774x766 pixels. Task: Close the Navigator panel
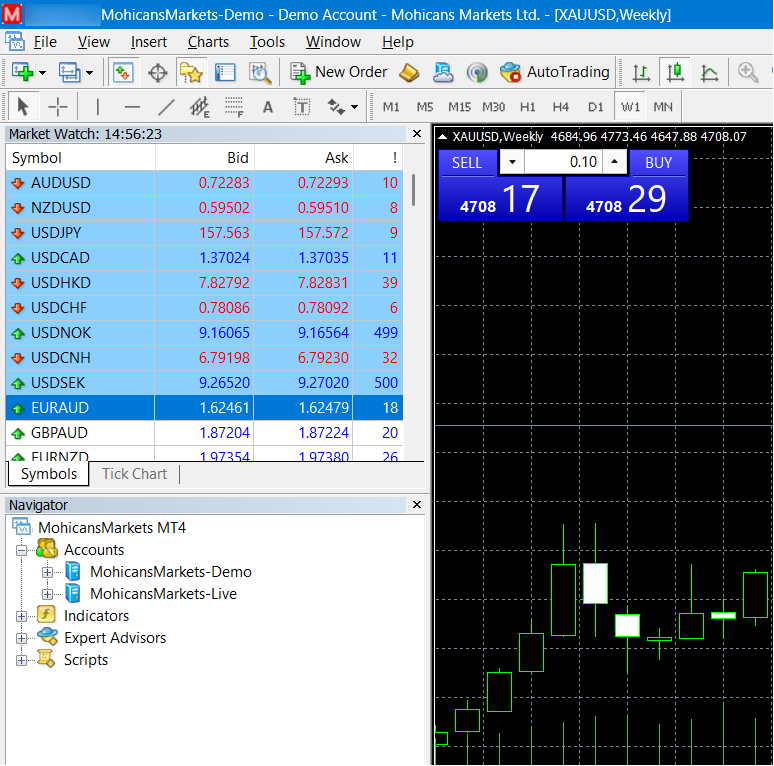pos(417,504)
